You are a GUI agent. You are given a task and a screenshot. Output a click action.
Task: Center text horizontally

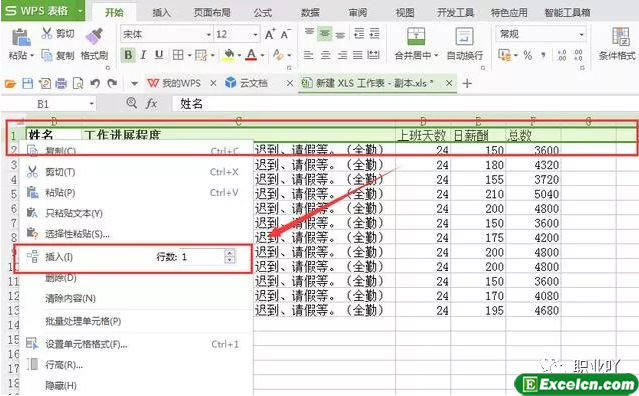click(x=325, y=55)
